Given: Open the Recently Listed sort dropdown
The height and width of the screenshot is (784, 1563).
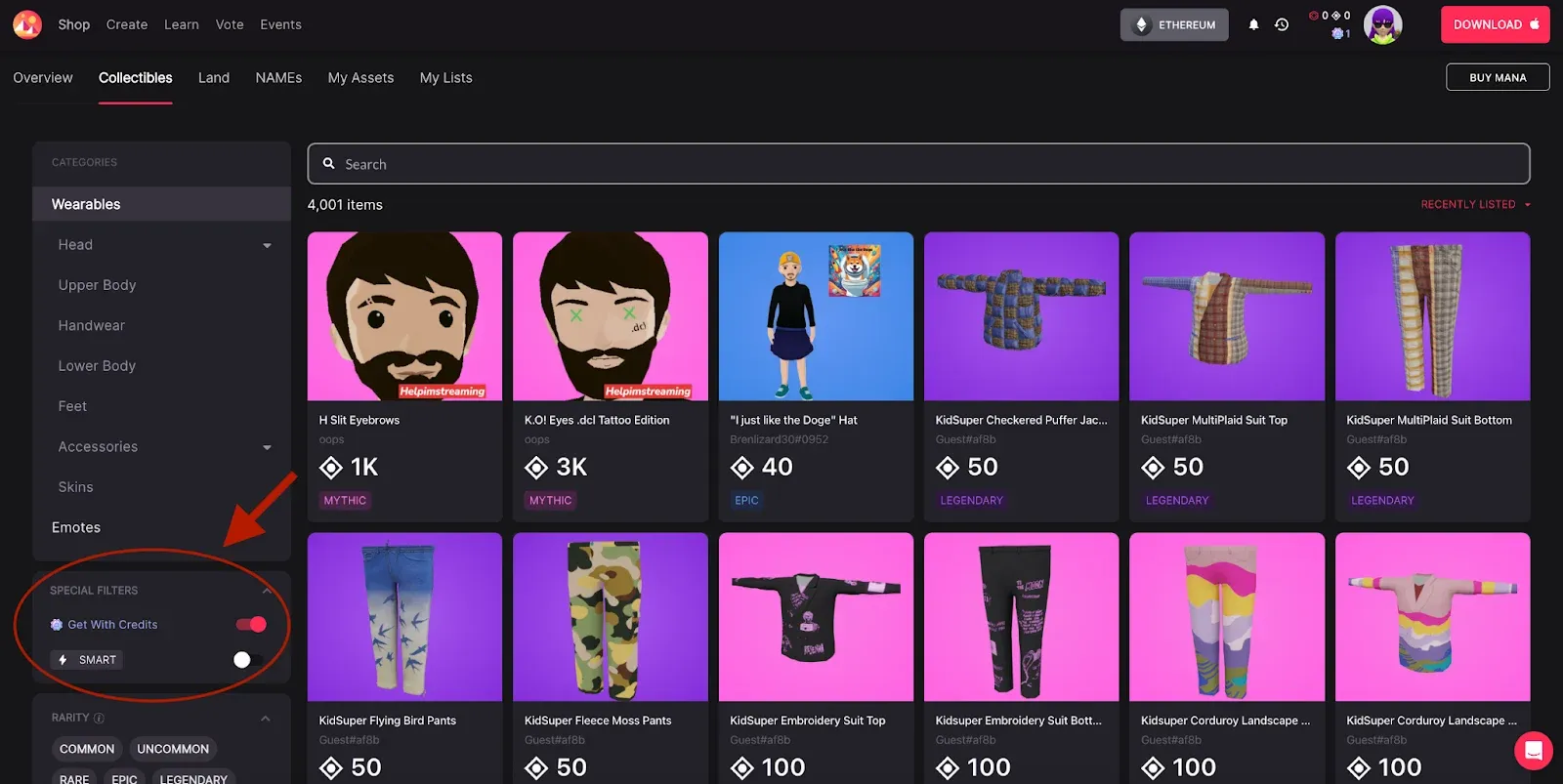Looking at the screenshot, I should pos(1475,204).
